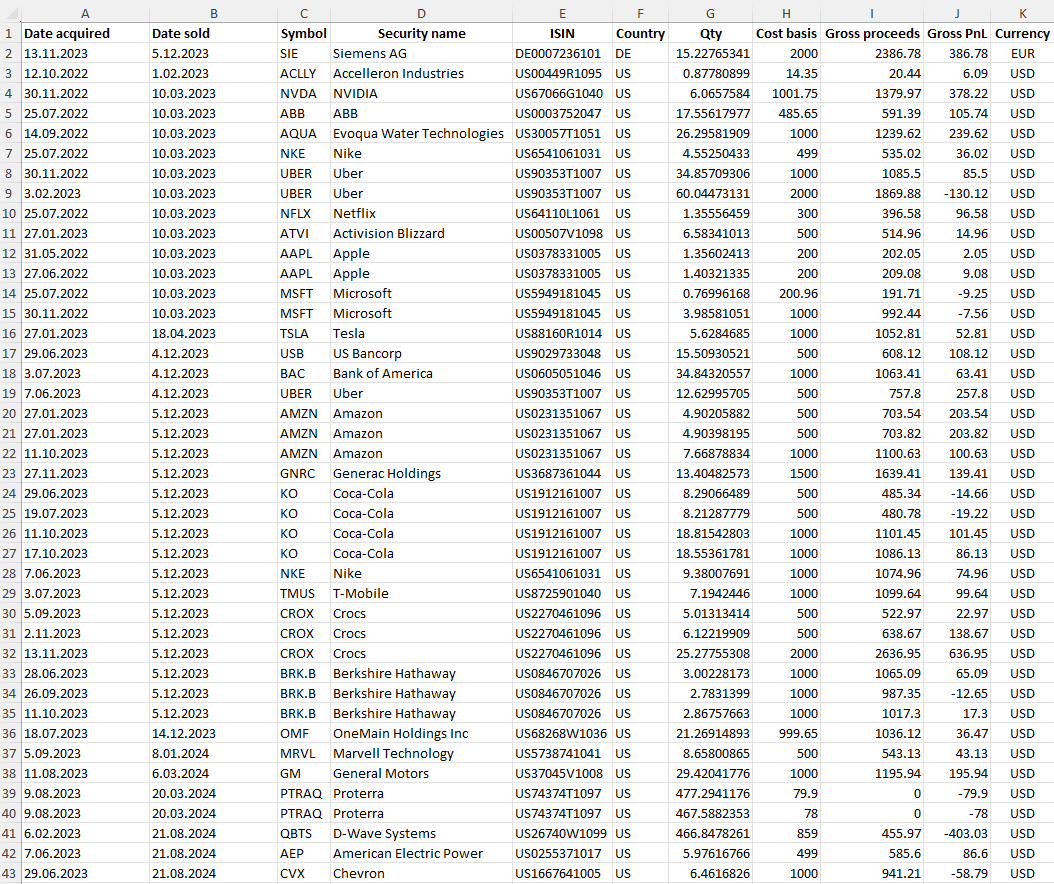The height and width of the screenshot is (884, 1054).
Task: Select the 'ACLLY' symbol cell
Action: [x=304, y=74]
